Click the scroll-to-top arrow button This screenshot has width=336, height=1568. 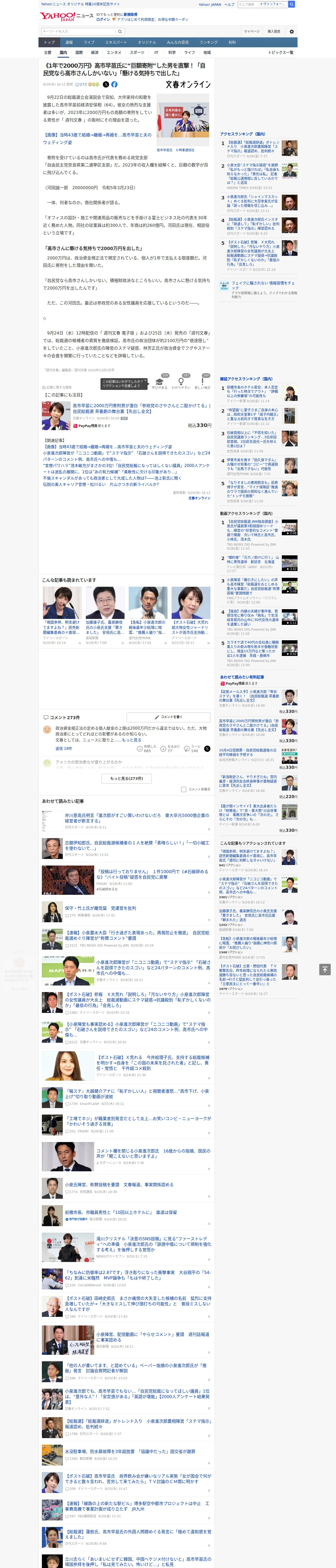click(x=325, y=969)
